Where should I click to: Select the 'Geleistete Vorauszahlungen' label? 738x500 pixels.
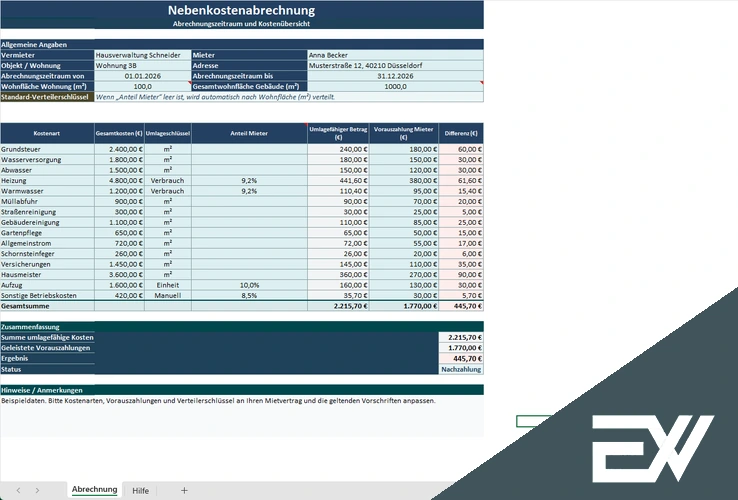[x=47, y=348]
